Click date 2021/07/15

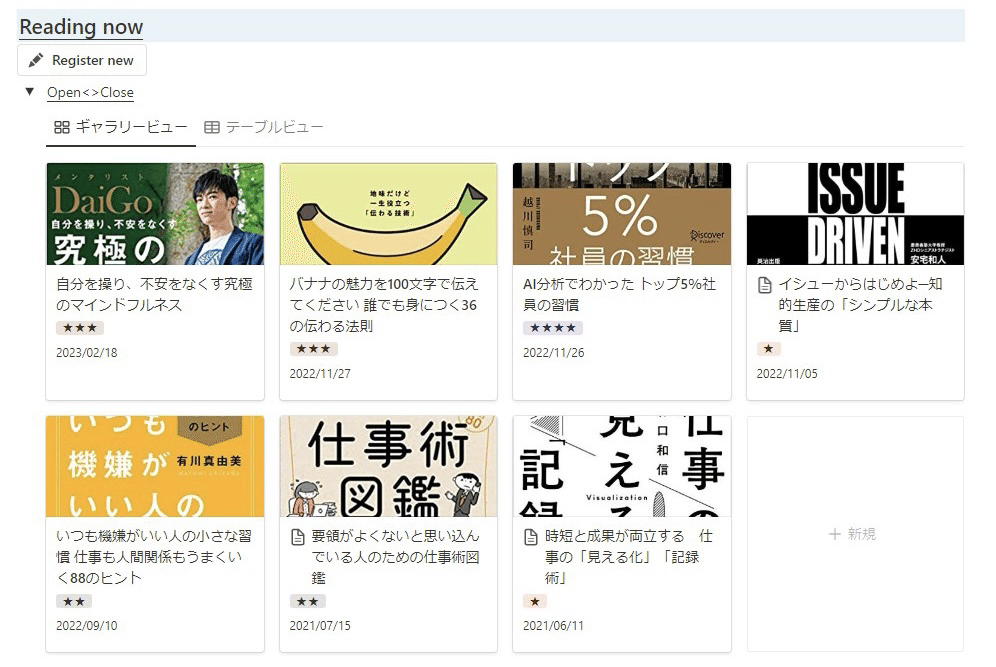coord(320,626)
